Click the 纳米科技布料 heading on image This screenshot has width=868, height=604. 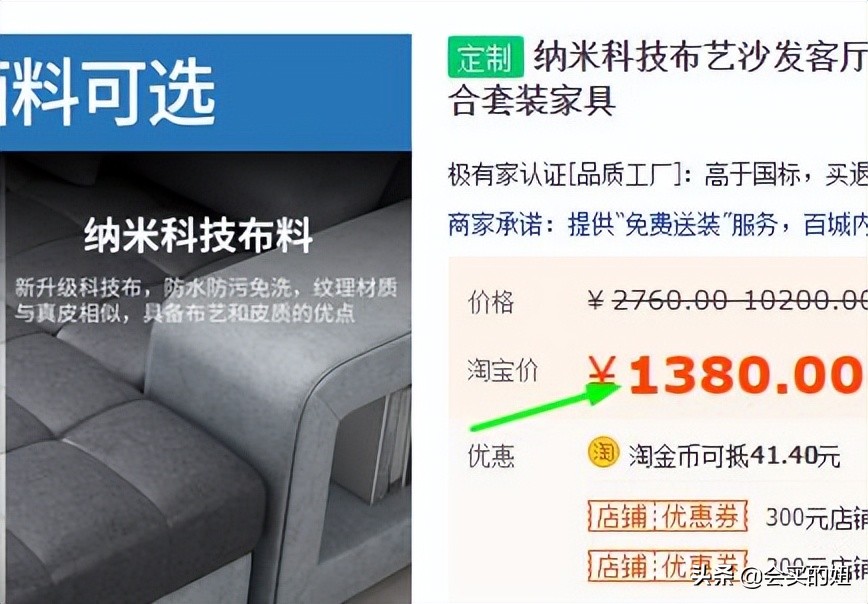(x=198, y=236)
